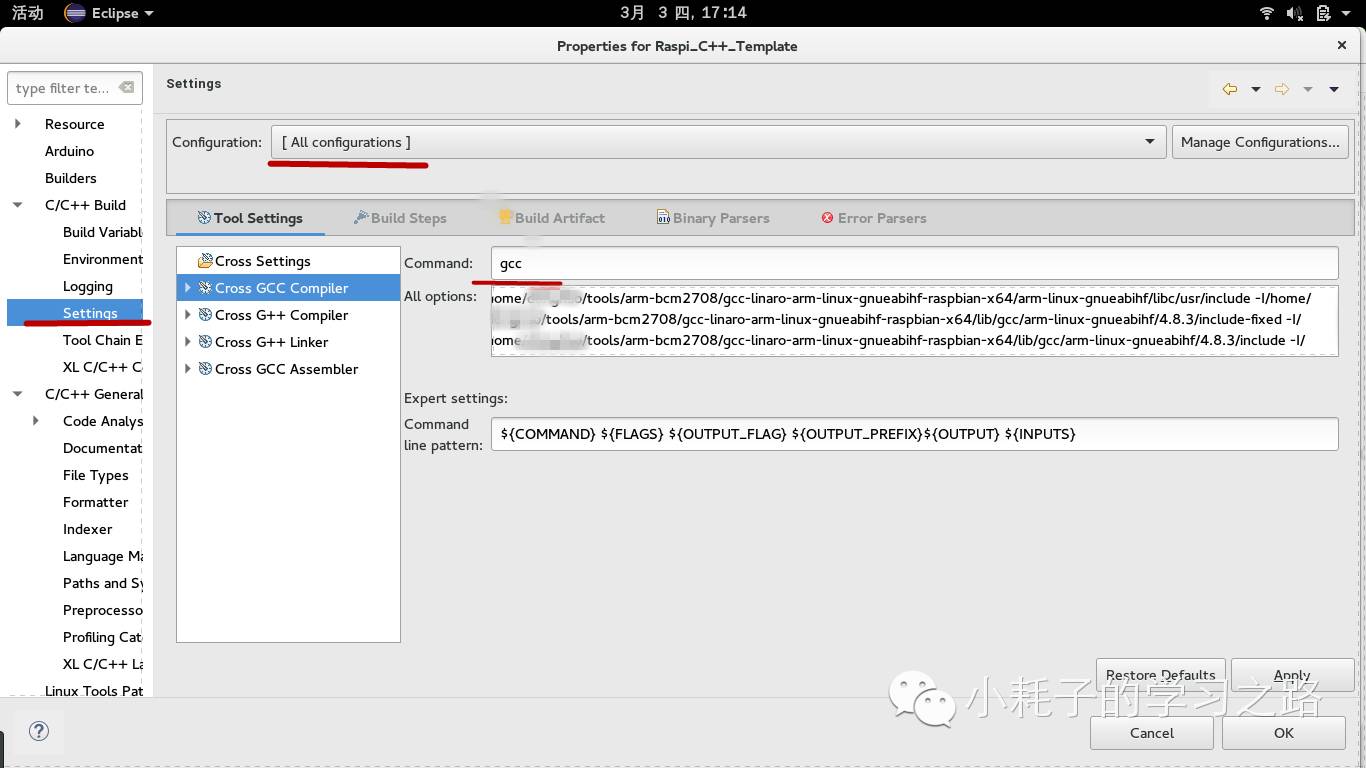Expand the Cross GCC Assembler node
This screenshot has width=1366, height=768.
coord(187,369)
